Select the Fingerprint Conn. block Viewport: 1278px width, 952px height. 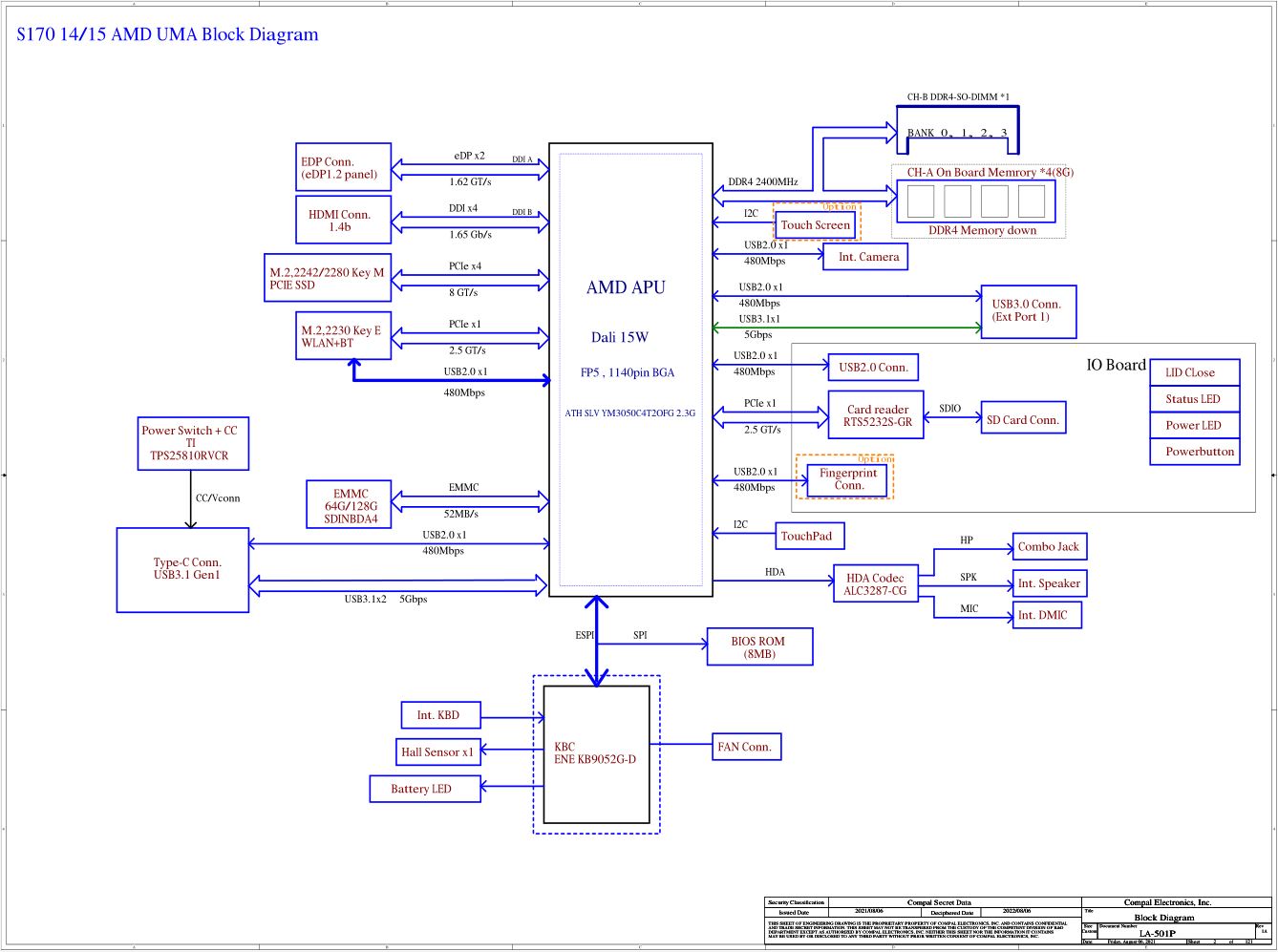(x=846, y=479)
